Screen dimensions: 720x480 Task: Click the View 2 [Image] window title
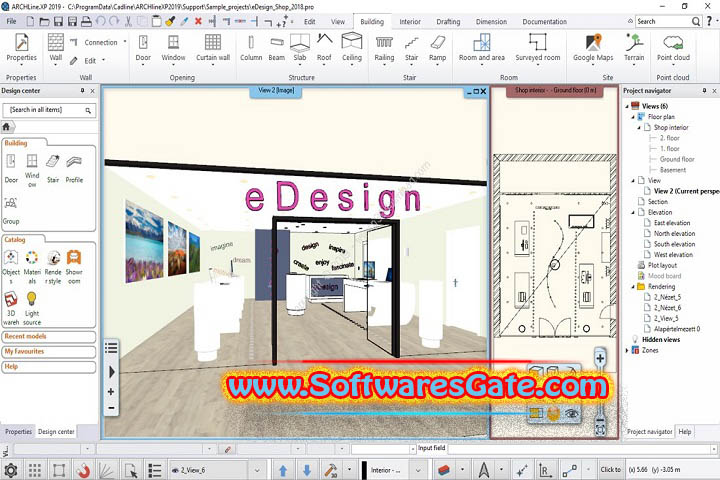(x=276, y=90)
